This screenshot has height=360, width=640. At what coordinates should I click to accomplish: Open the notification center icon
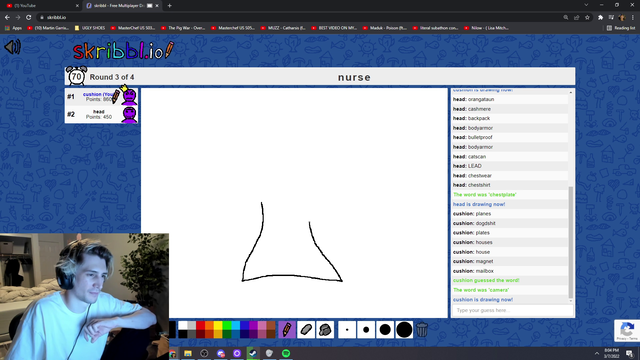click(629, 353)
